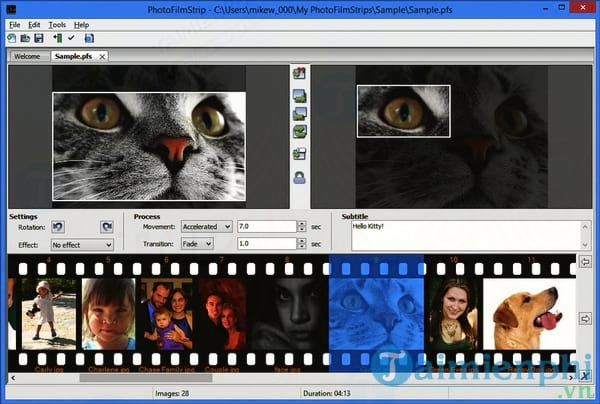Click the fifth center-strip icon above the padlock
The width and height of the screenshot is (600, 404).
(x=299, y=154)
